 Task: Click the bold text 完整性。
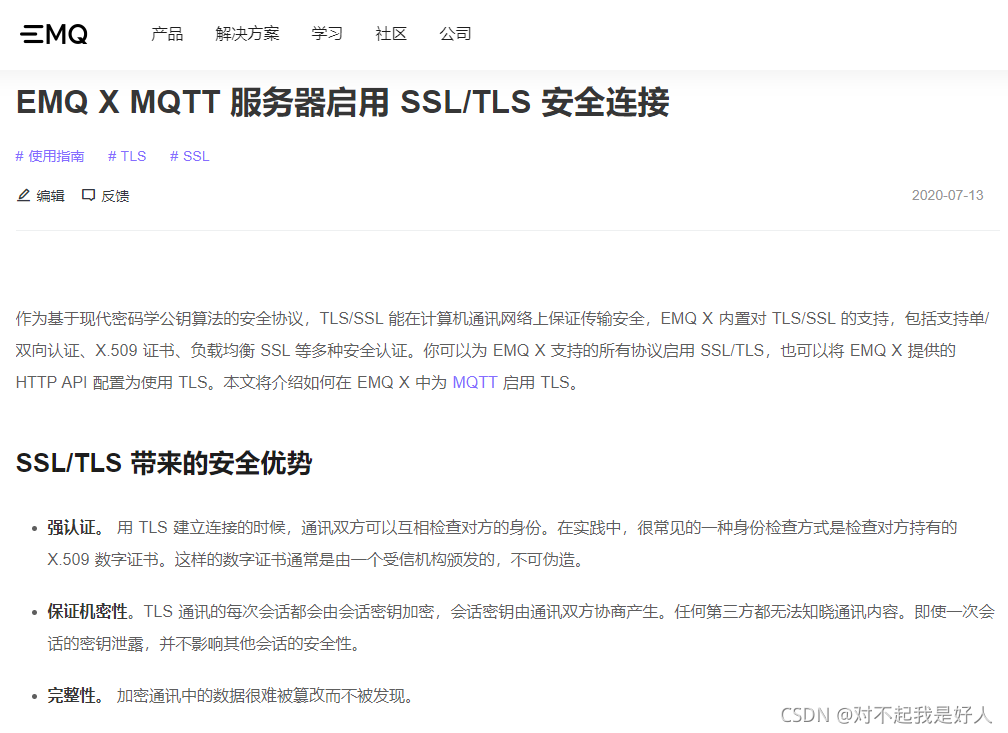coord(76,696)
